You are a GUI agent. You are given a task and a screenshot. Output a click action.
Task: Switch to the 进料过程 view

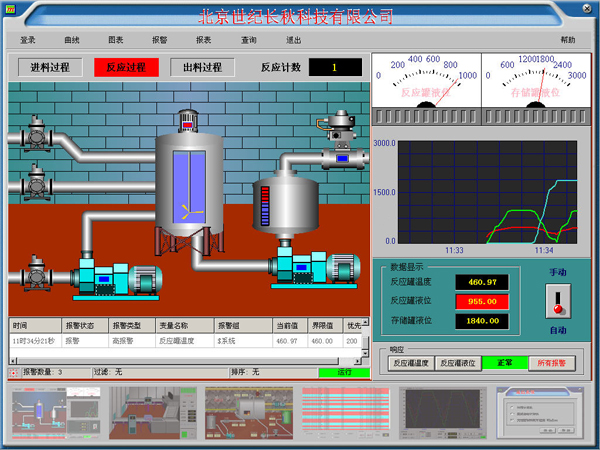[50, 67]
